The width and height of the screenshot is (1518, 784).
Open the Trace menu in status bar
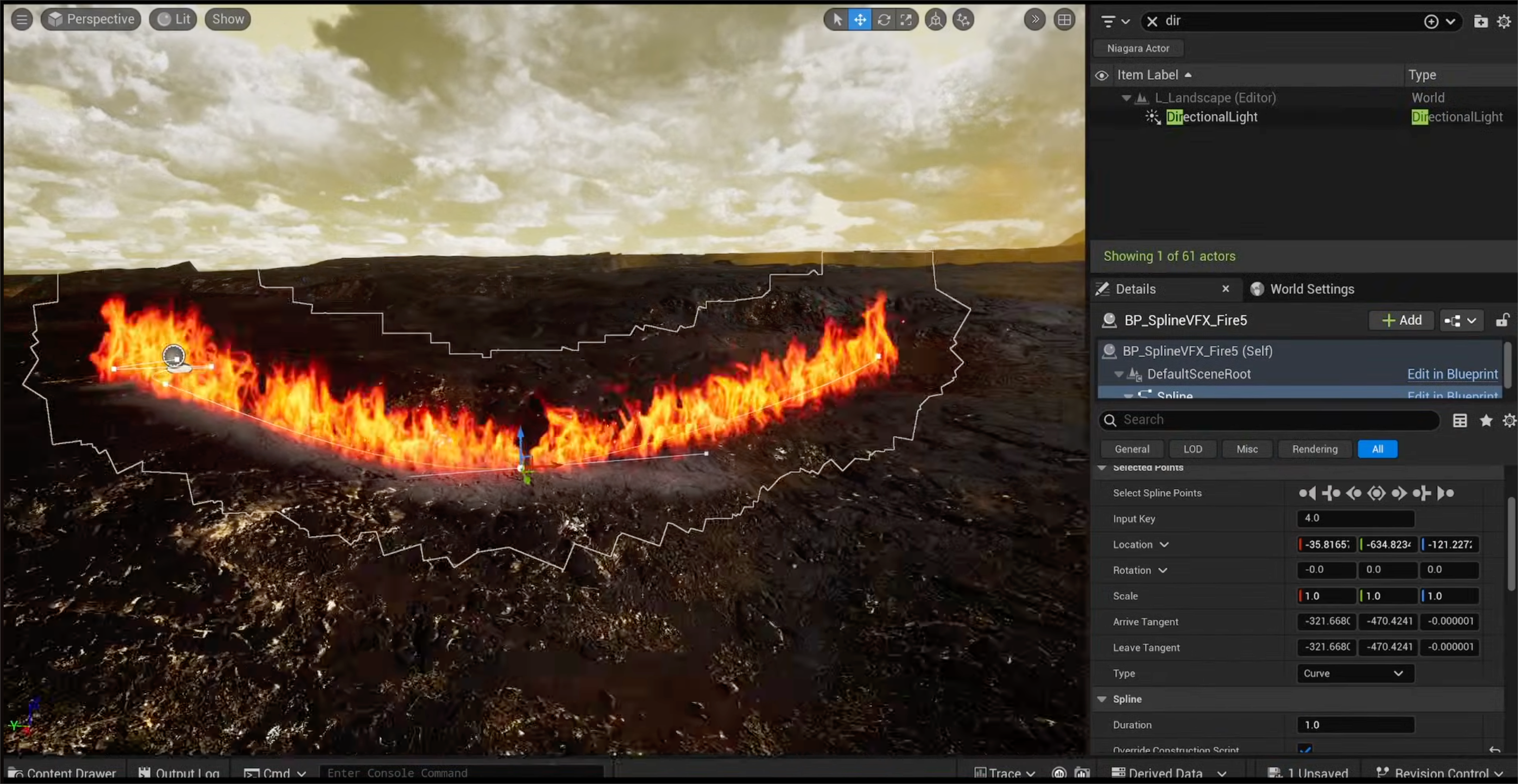pyautogui.click(x=1005, y=773)
